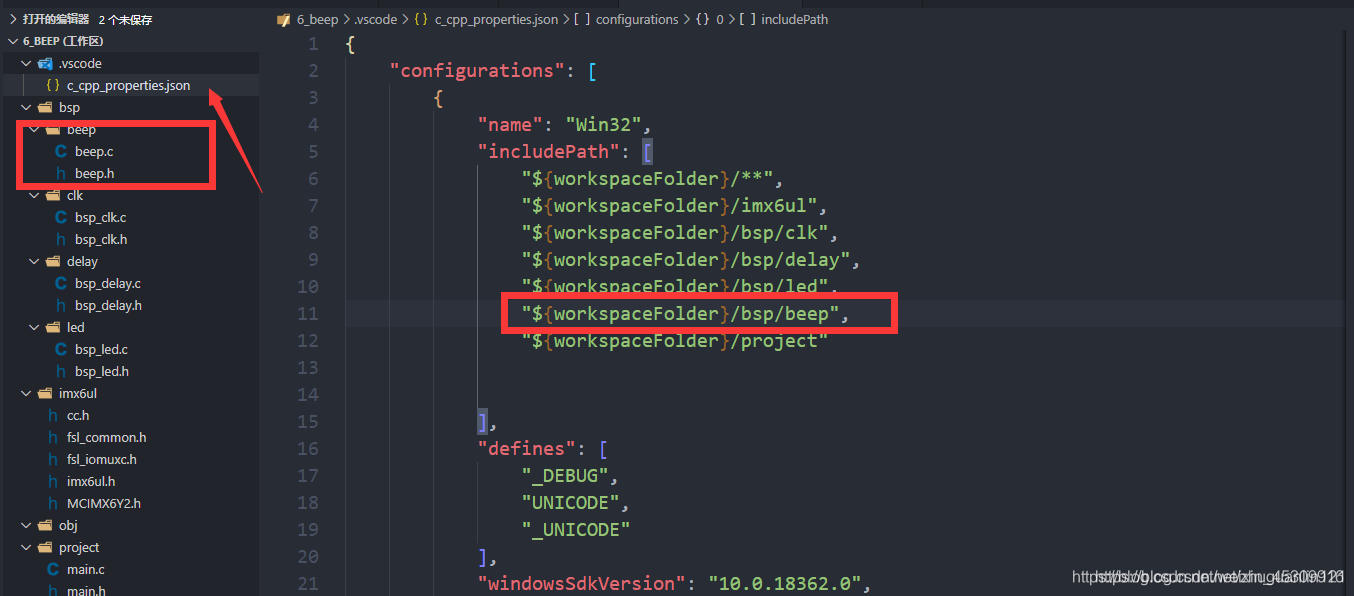This screenshot has height=596, width=1354.
Task: Click the header icon of fsl_common.h
Action: tap(53, 437)
